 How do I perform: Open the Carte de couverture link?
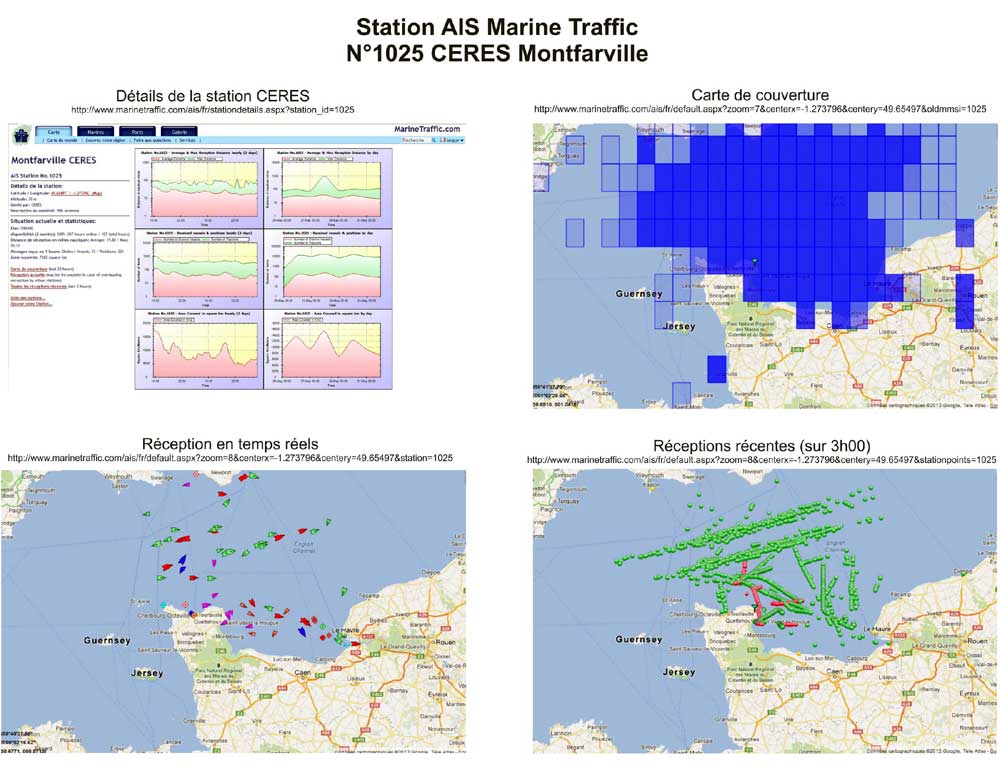click(x=29, y=269)
